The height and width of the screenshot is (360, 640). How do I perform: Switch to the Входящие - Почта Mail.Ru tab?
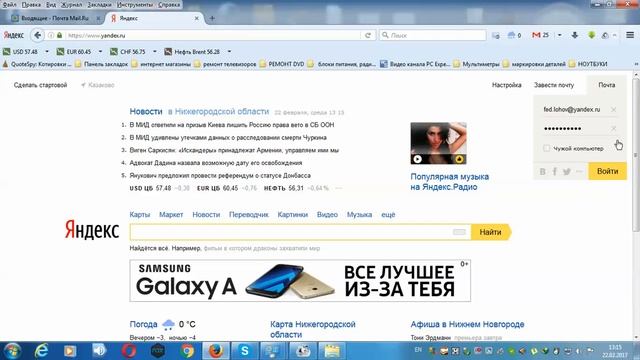point(54,18)
